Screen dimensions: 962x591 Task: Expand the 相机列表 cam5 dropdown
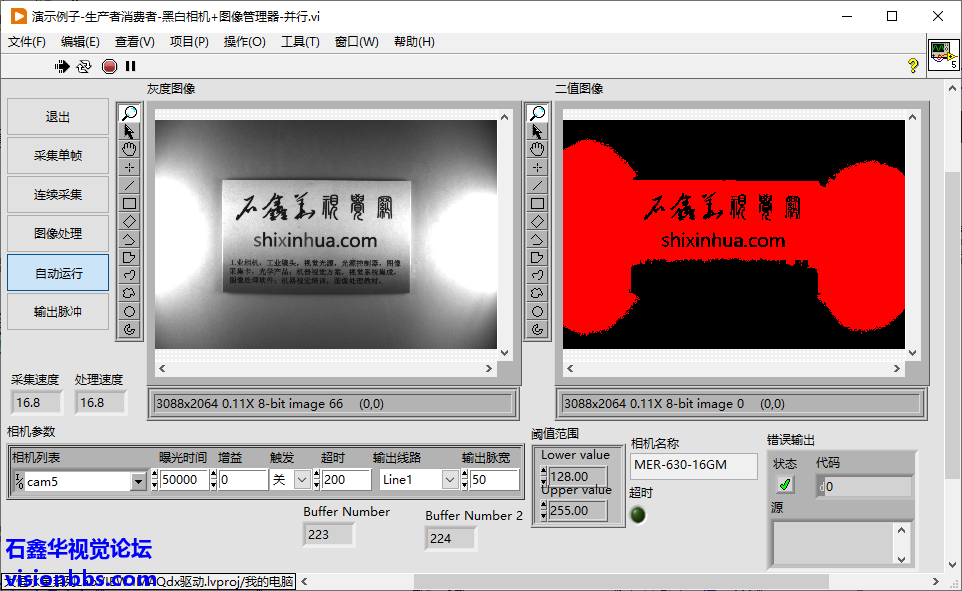click(138, 481)
